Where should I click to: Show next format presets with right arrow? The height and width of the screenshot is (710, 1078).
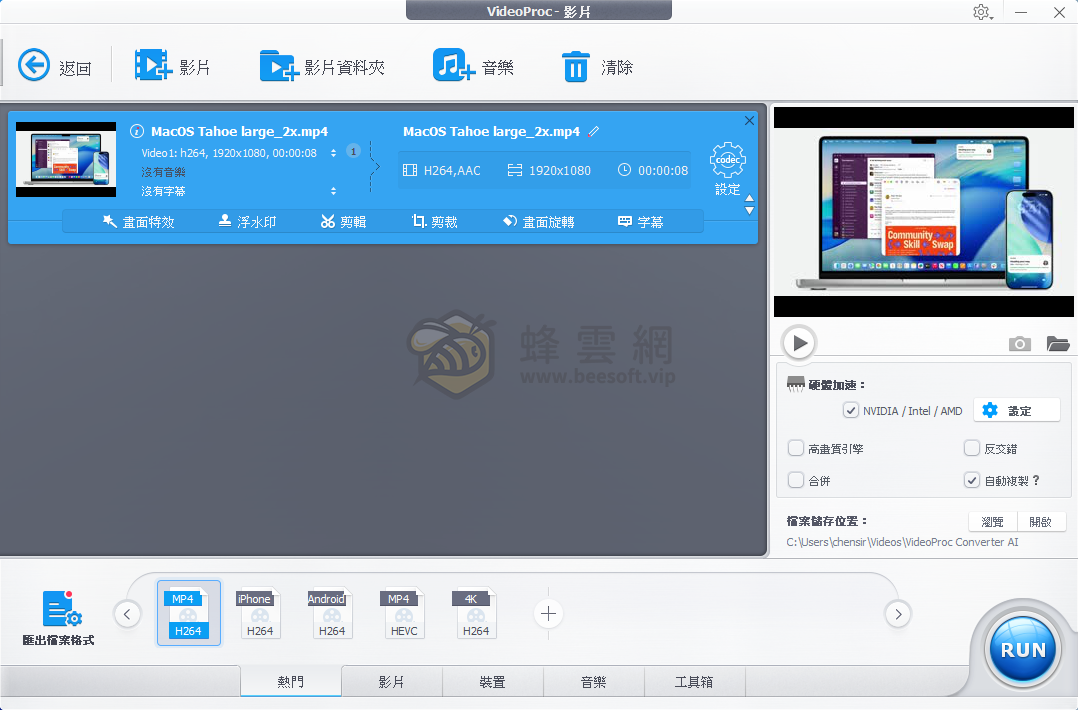point(898,614)
